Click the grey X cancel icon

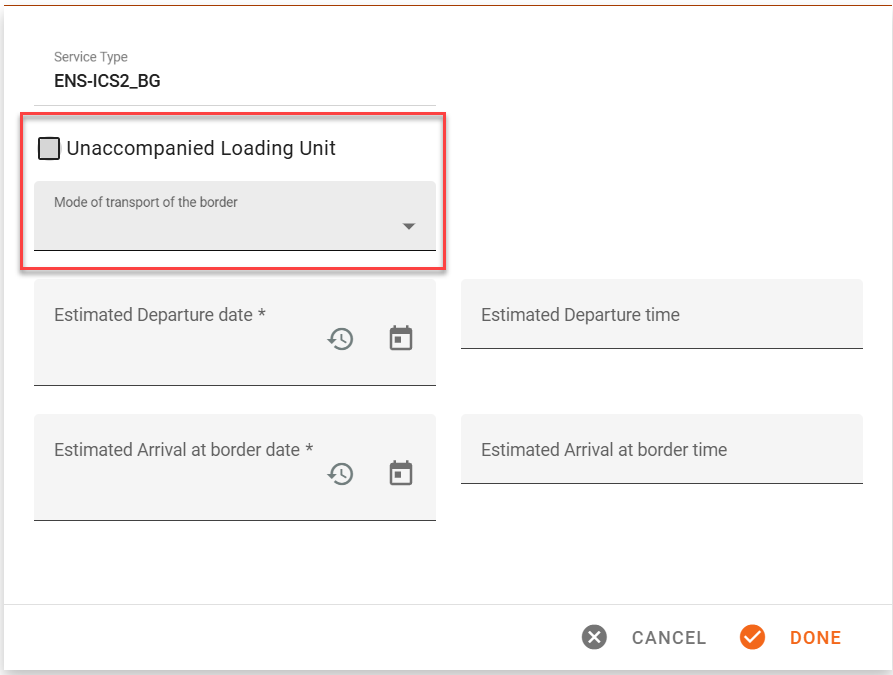point(594,637)
